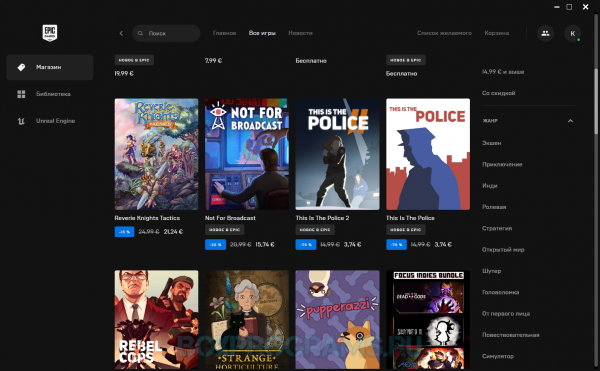This screenshot has height=371, width=600.
Task: Click the search magnifier icon
Action: [x=140, y=33]
